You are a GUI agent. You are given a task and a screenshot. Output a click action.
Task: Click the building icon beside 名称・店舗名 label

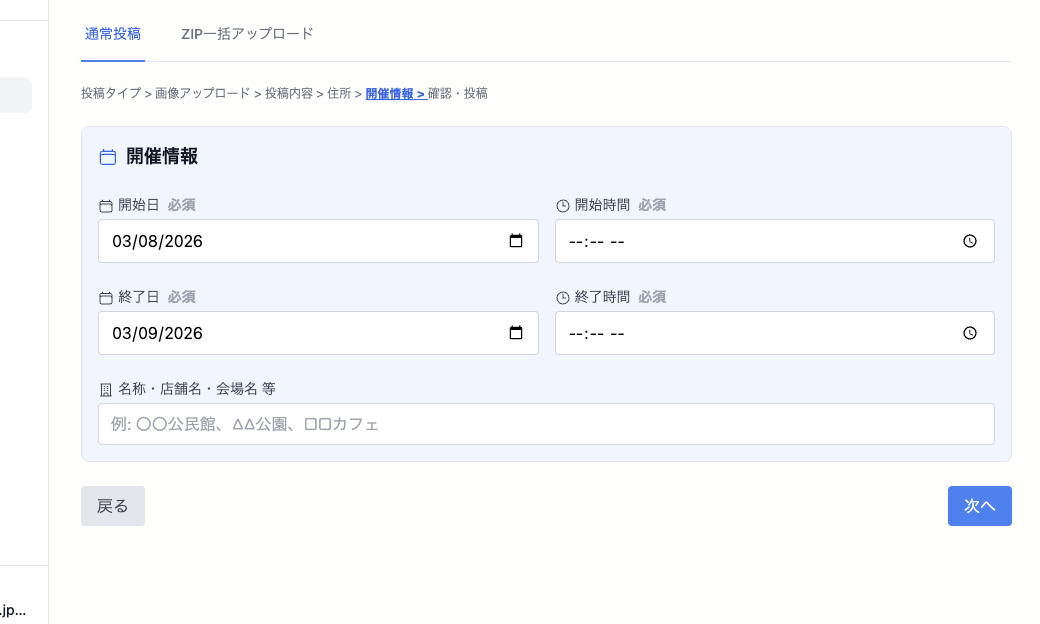click(106, 389)
